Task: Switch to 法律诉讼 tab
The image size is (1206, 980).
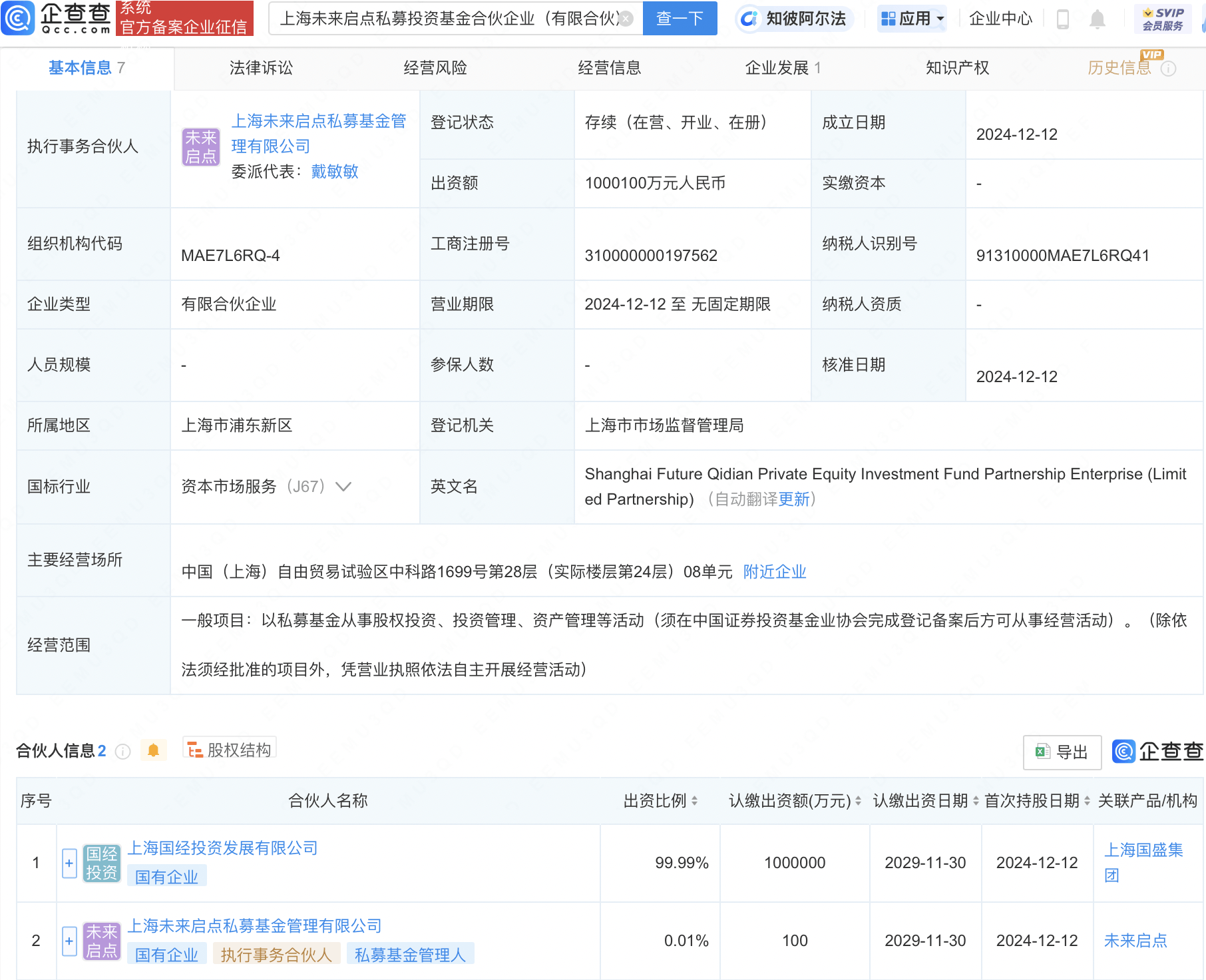Action: pyautogui.click(x=261, y=68)
